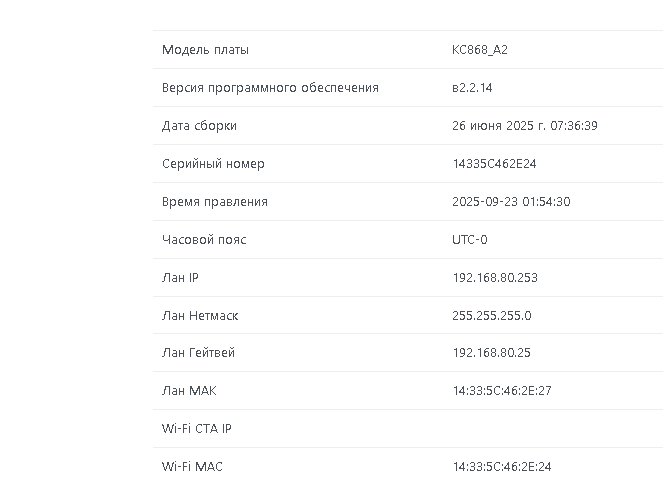
Task: Click the "Дата сборки" label
Action: tap(199, 126)
